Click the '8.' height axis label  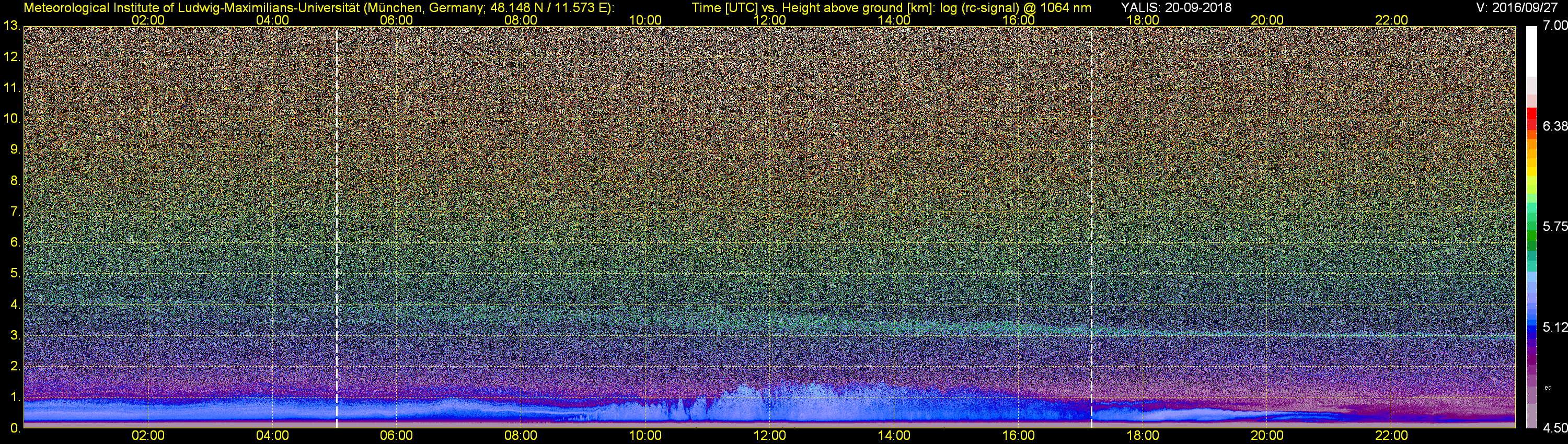point(15,181)
